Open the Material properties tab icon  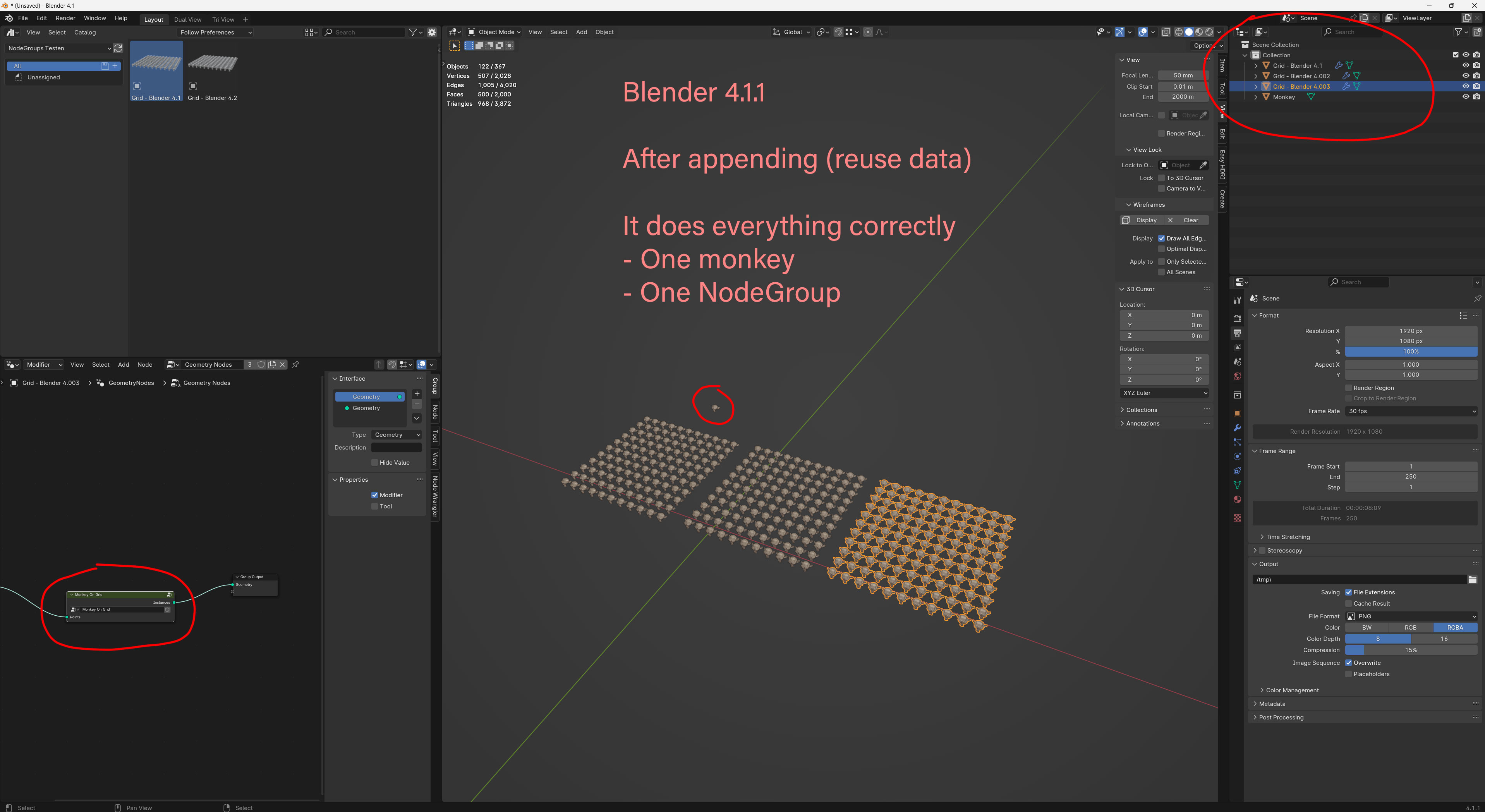click(1237, 500)
